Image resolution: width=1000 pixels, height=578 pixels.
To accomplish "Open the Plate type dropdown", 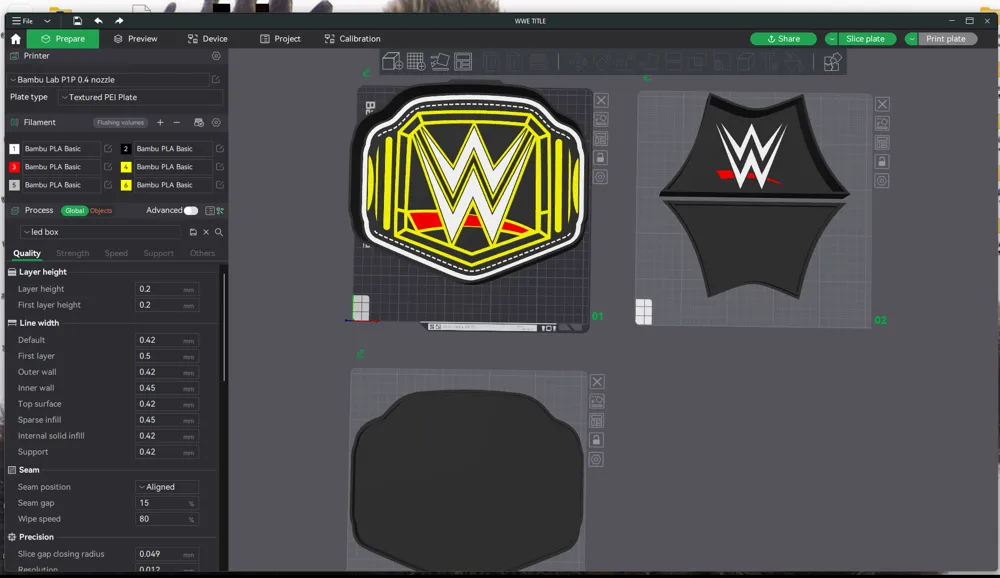I will pyautogui.click(x=140, y=97).
